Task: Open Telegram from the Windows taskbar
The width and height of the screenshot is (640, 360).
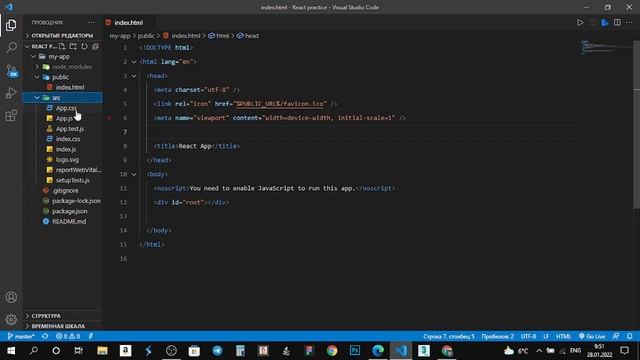Action: tap(217, 351)
